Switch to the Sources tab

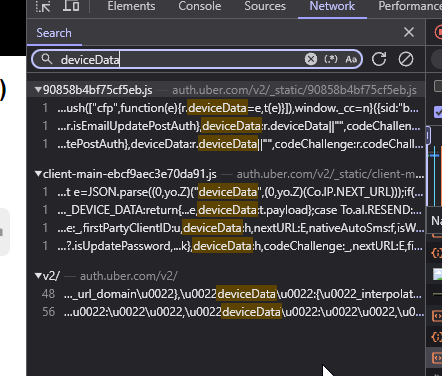pyautogui.click(x=265, y=6)
